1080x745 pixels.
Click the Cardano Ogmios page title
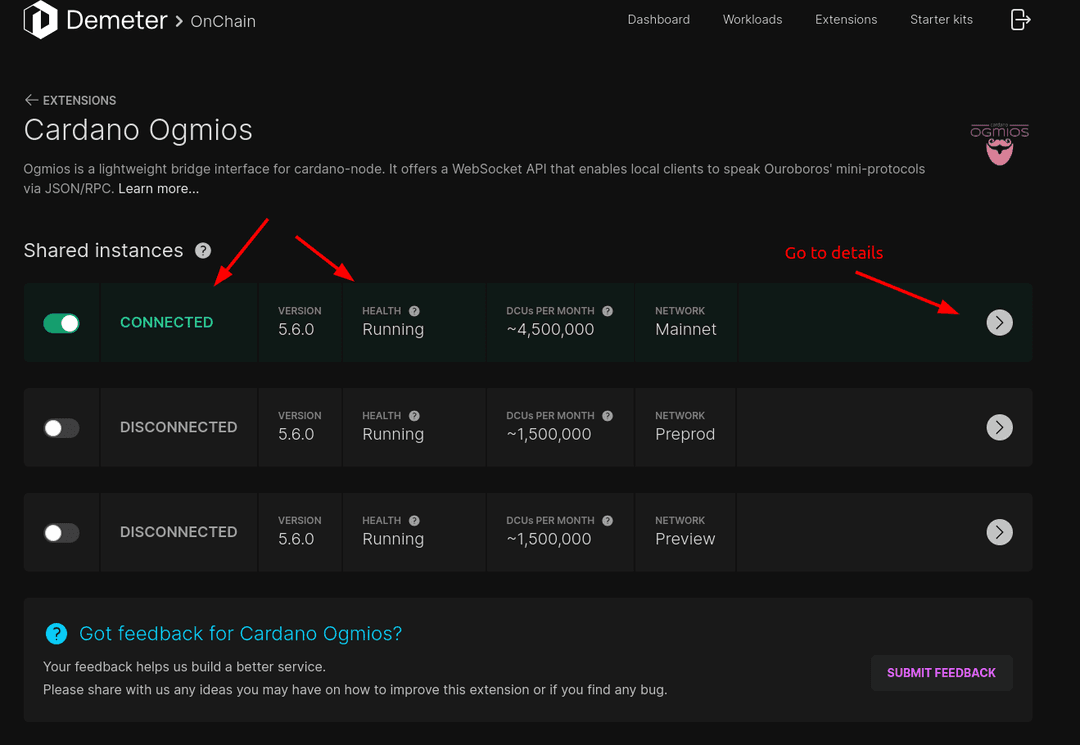138,130
